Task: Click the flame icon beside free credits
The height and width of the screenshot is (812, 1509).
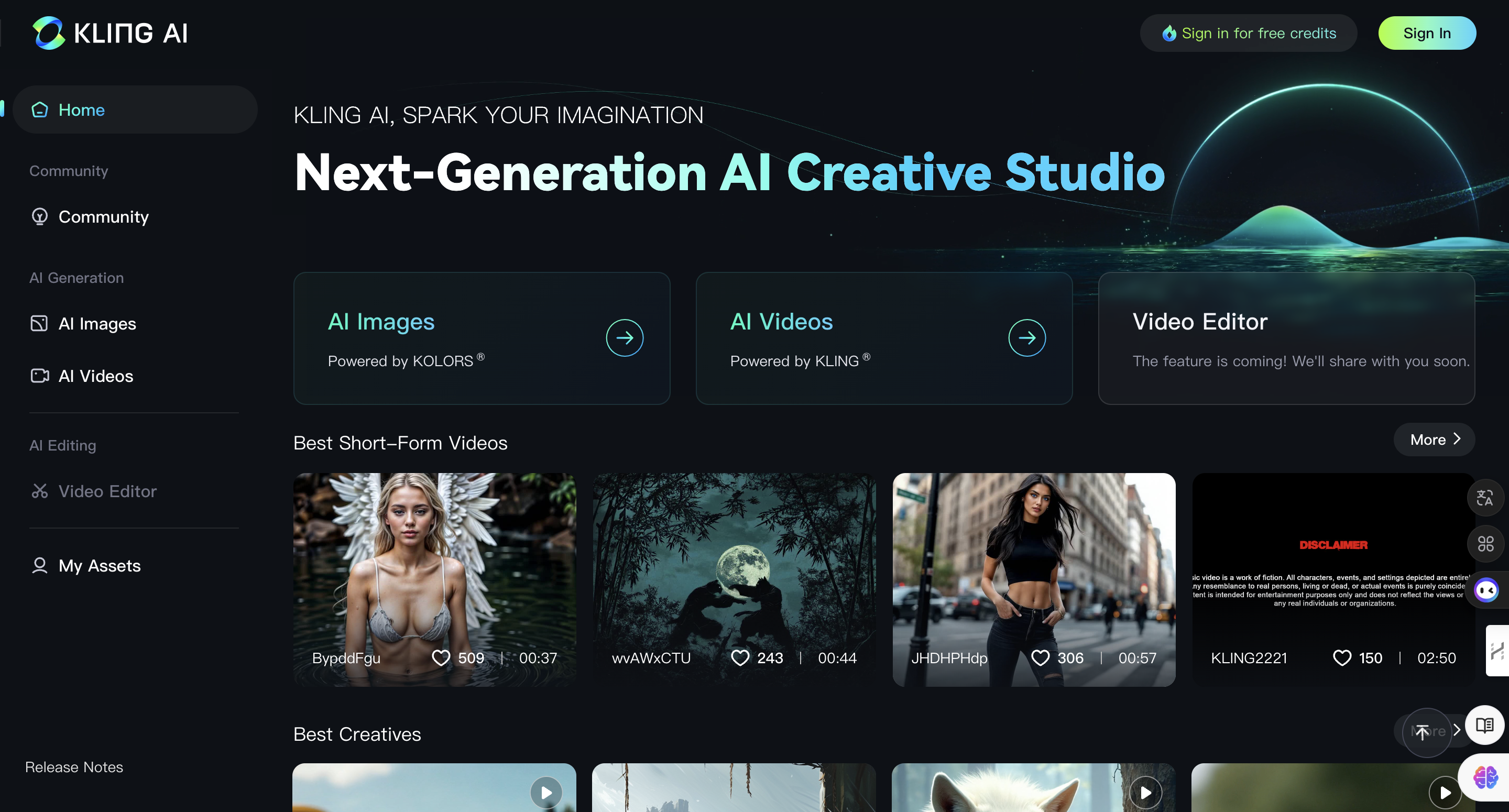Action: tap(1169, 34)
